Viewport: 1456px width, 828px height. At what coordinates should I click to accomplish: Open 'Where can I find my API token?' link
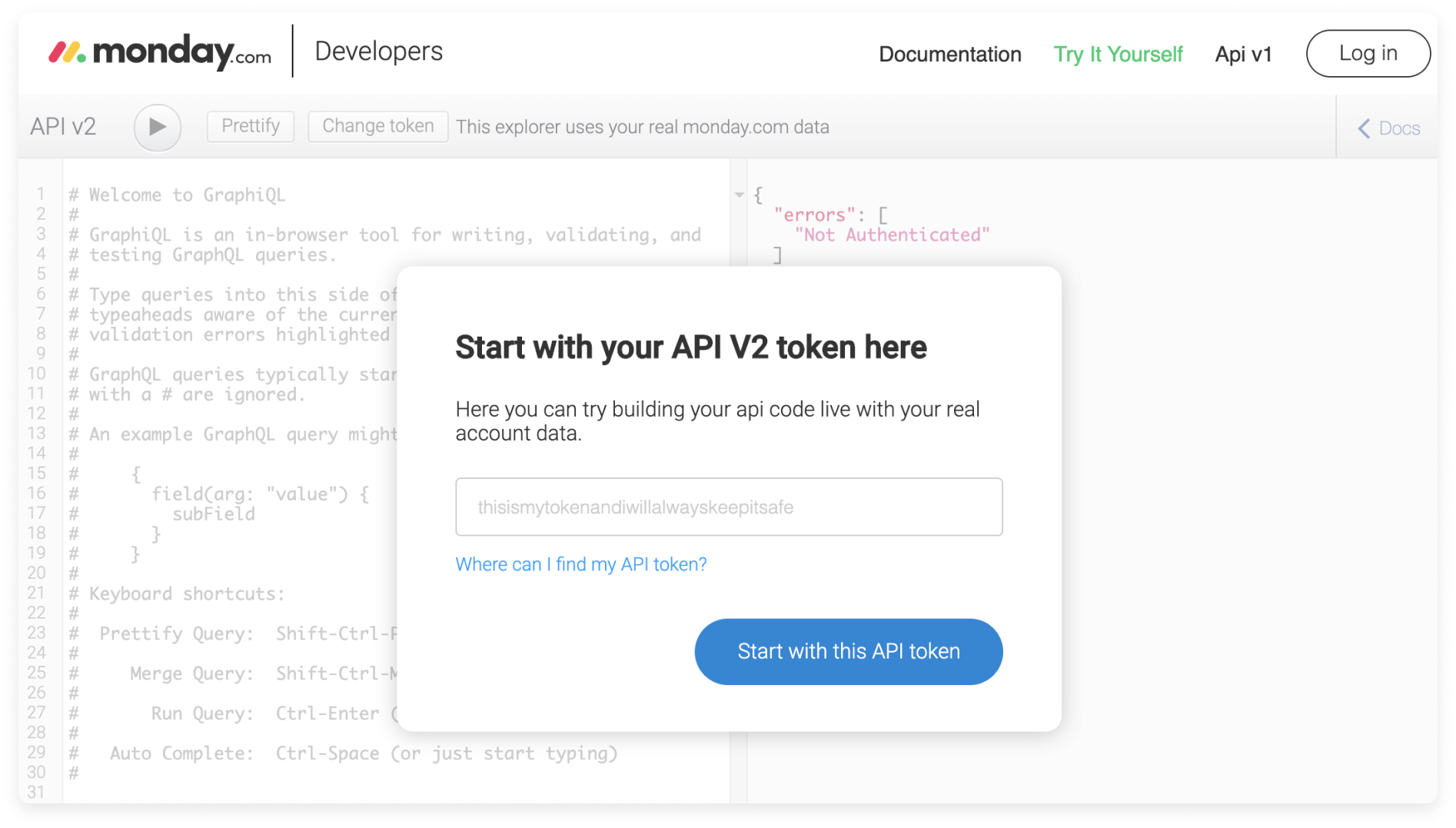[580, 564]
